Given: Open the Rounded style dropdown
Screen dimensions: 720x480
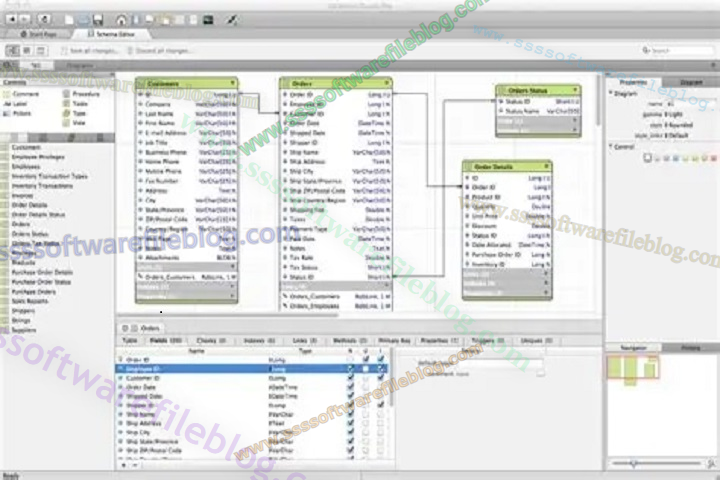Looking at the screenshot, I should (x=678, y=125).
